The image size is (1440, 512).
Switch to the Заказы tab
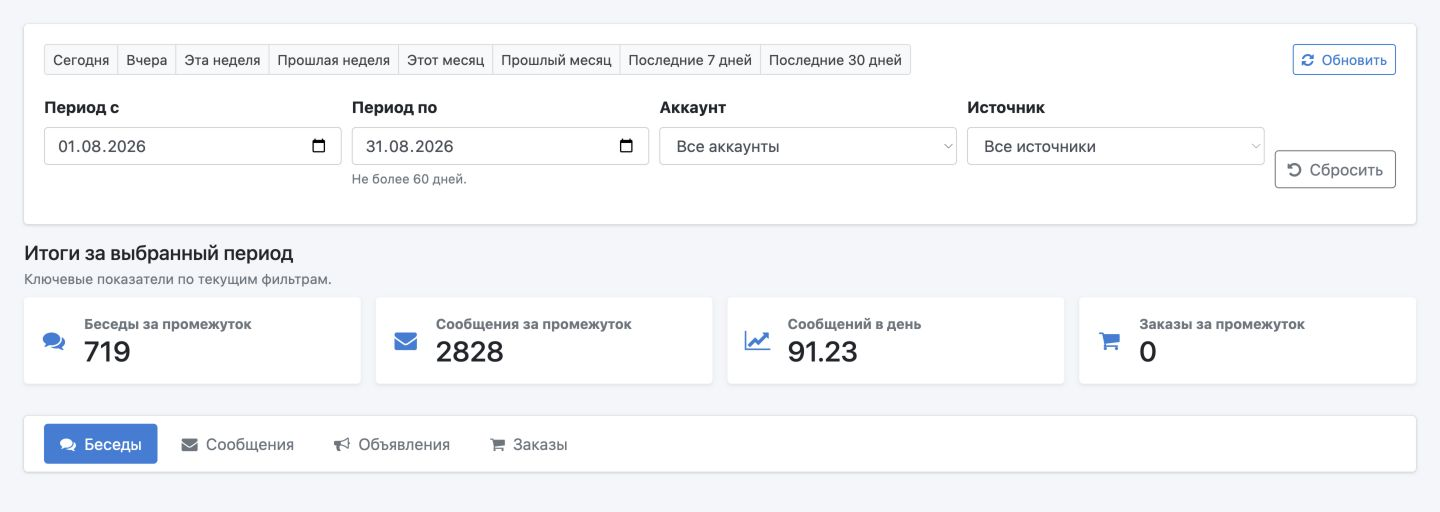tap(529, 444)
